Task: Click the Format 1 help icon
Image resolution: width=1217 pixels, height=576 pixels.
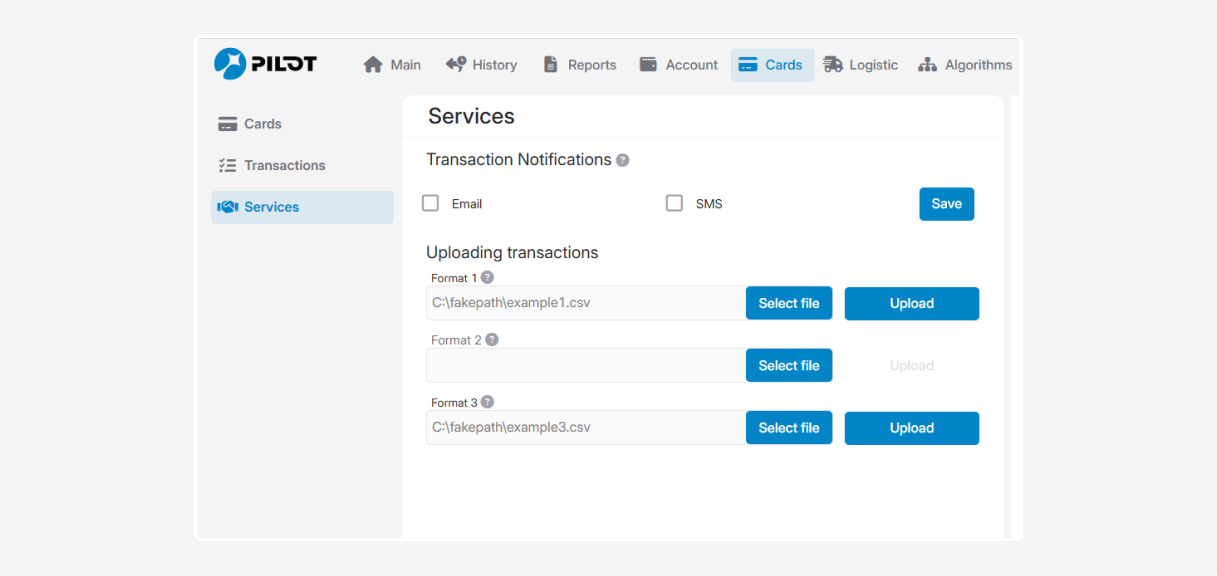Action: pyautogui.click(x=487, y=277)
